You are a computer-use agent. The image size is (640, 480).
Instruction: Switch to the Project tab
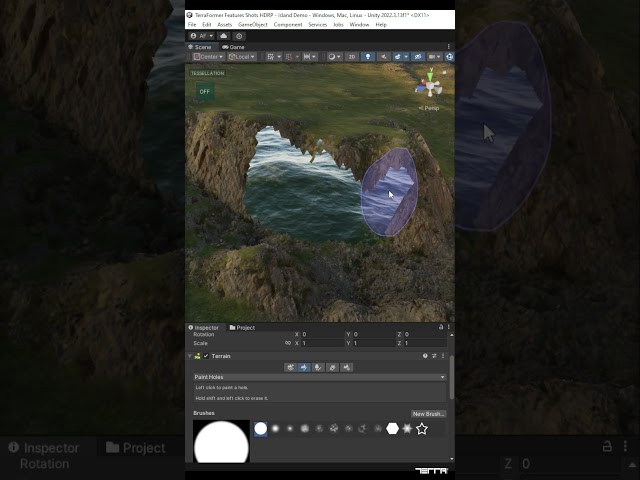click(x=242, y=327)
